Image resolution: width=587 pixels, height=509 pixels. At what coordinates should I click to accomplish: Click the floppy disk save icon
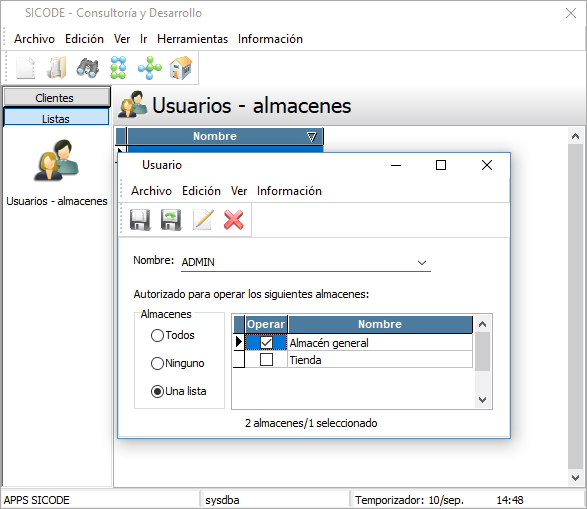tap(140, 220)
